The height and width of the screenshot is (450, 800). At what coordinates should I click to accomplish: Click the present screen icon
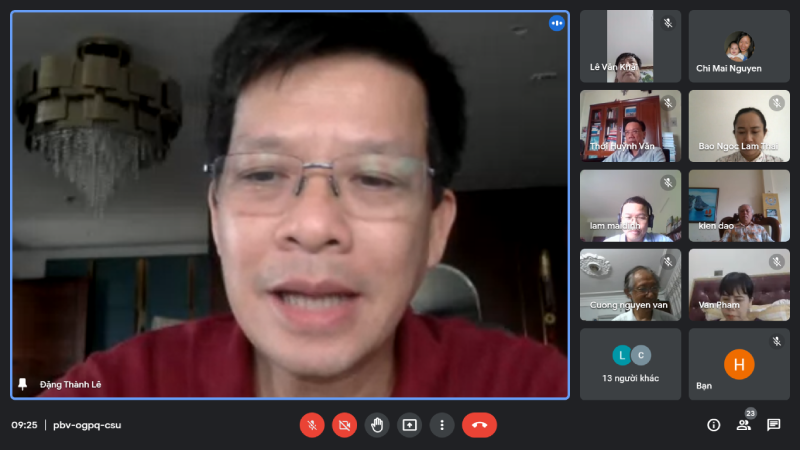pyautogui.click(x=409, y=425)
